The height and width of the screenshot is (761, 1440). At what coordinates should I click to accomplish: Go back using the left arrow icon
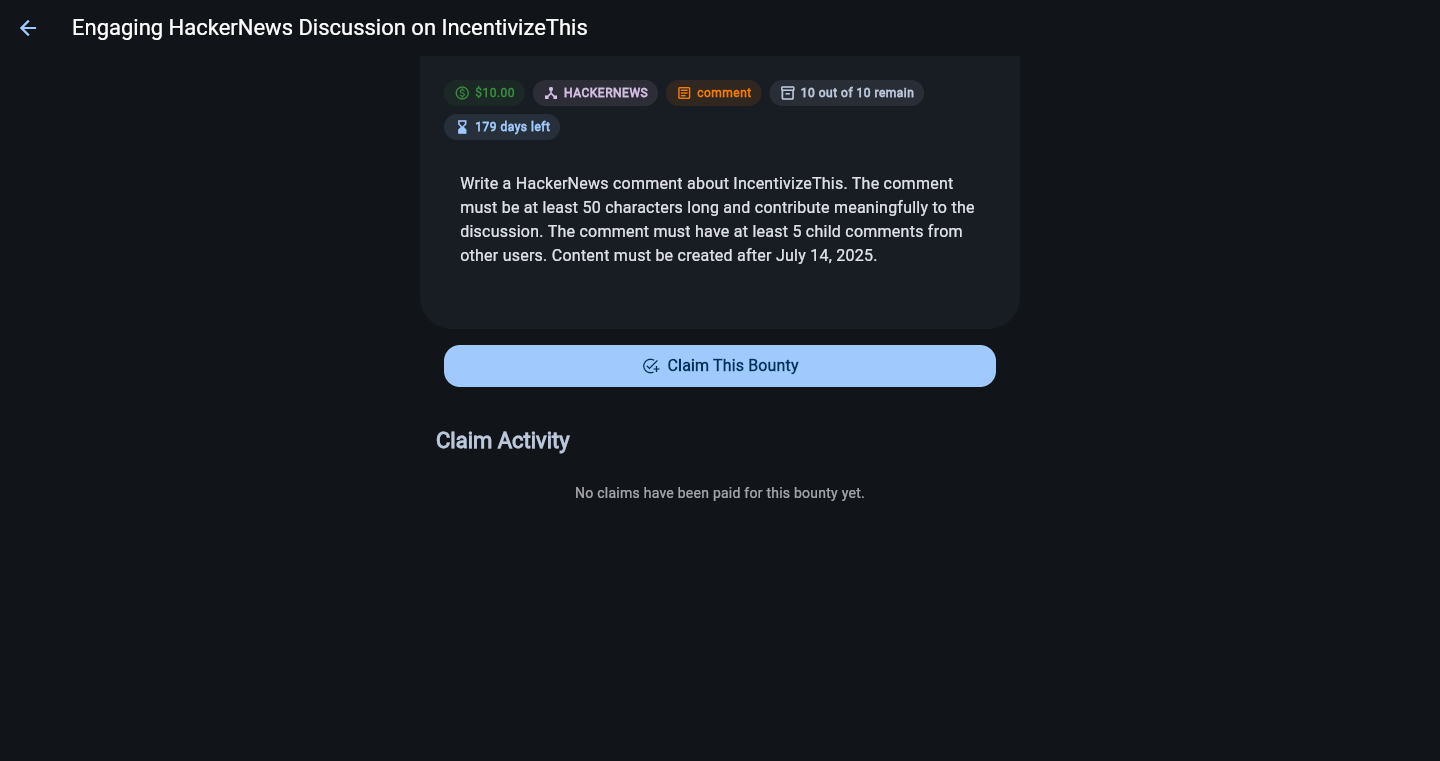(28, 28)
